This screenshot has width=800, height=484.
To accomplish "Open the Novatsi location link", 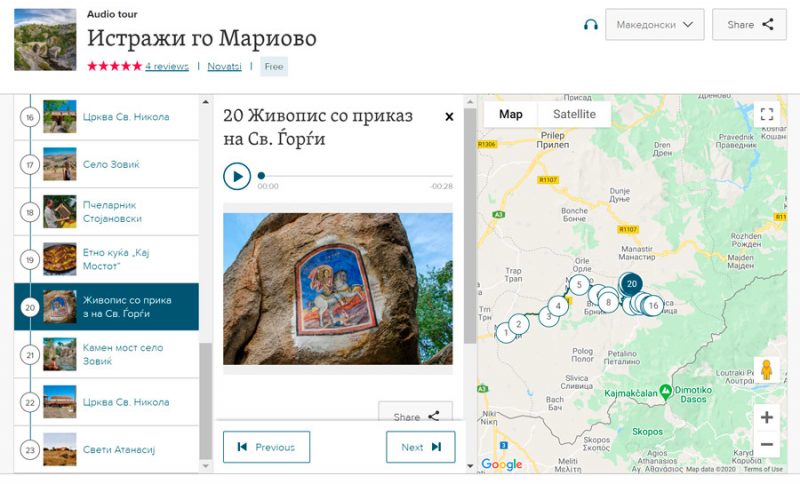I will coord(224,66).
